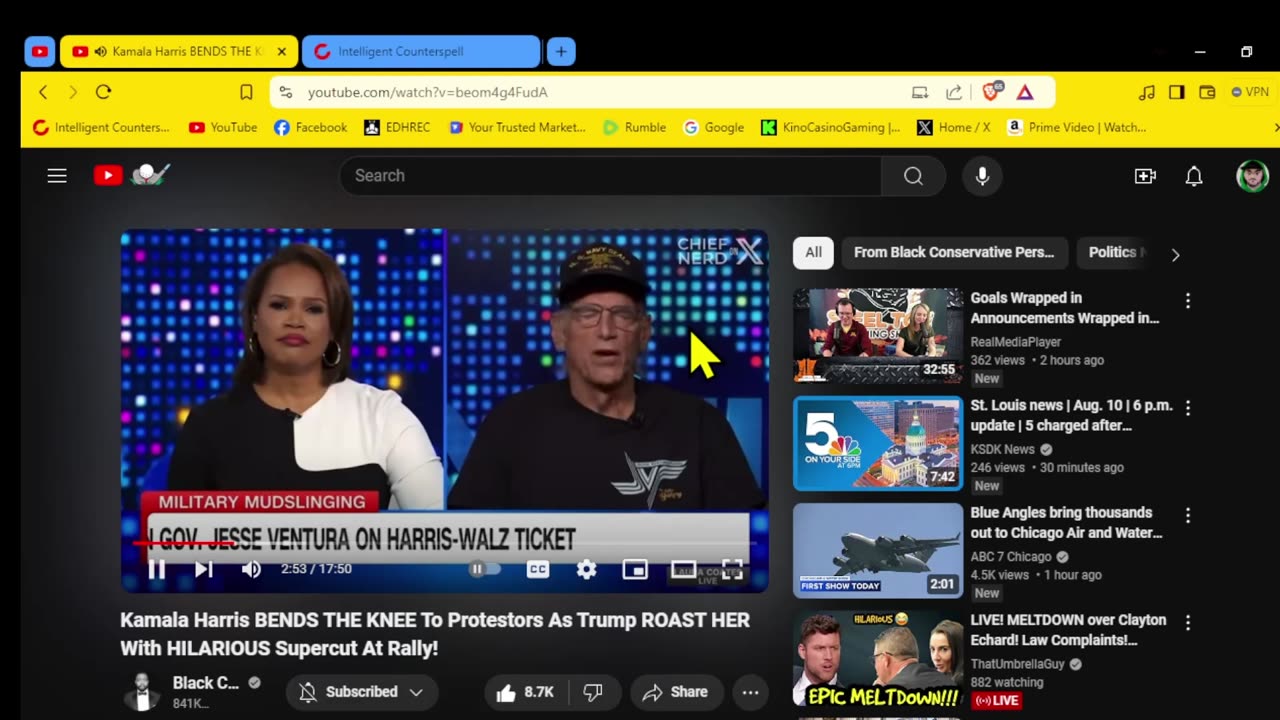This screenshot has width=1280, height=720.
Task: Open options for LIVE! MELTDOWN video
Action: click(x=1188, y=622)
